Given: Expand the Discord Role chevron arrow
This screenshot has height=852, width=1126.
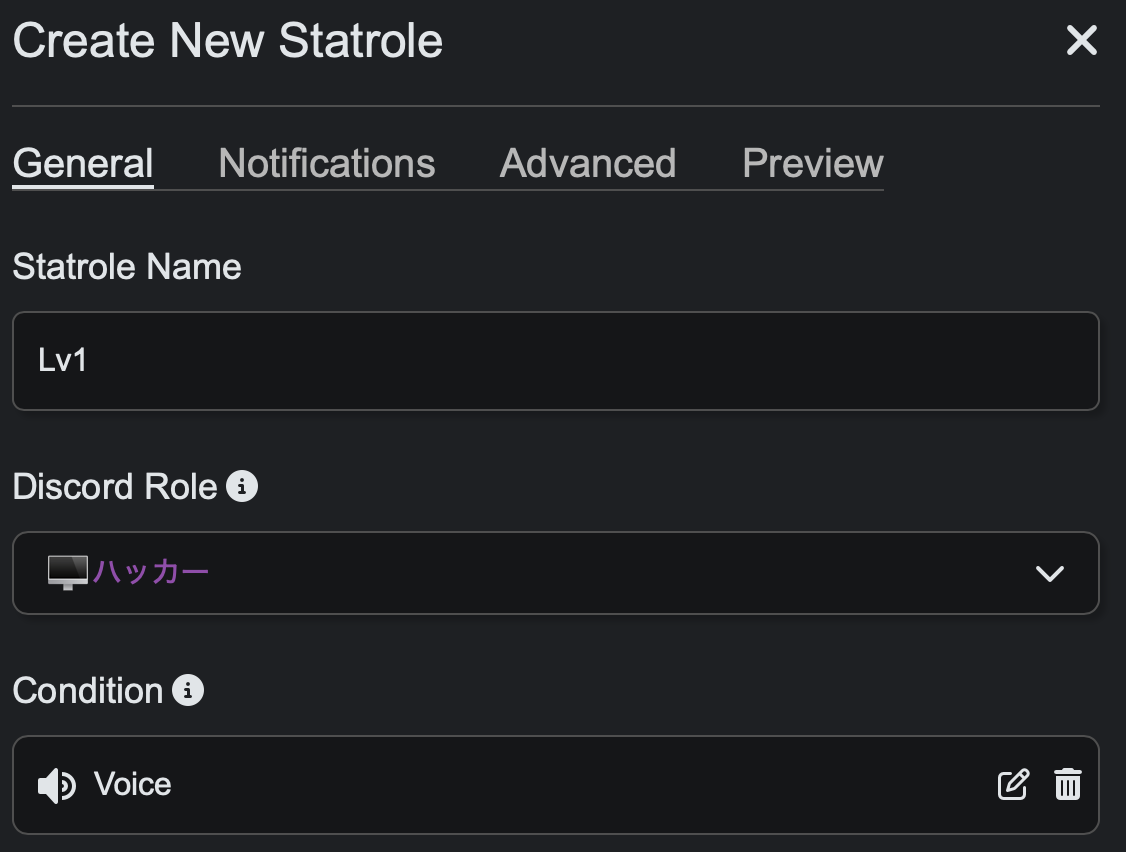Looking at the screenshot, I should [x=1049, y=574].
